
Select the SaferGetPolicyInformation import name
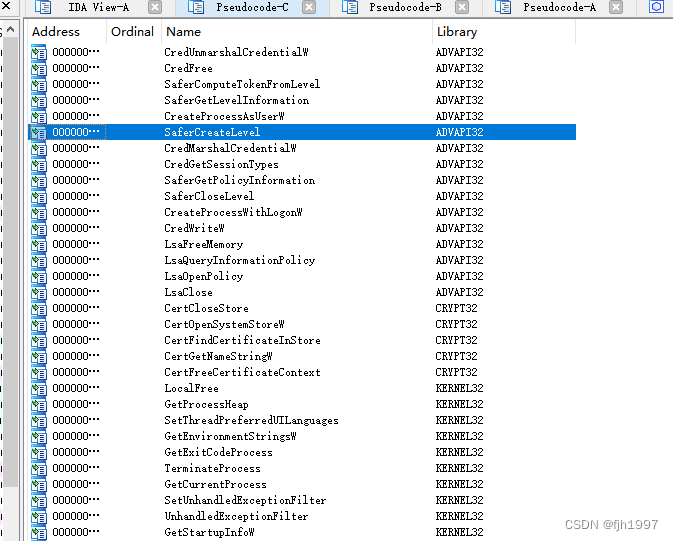239,180
